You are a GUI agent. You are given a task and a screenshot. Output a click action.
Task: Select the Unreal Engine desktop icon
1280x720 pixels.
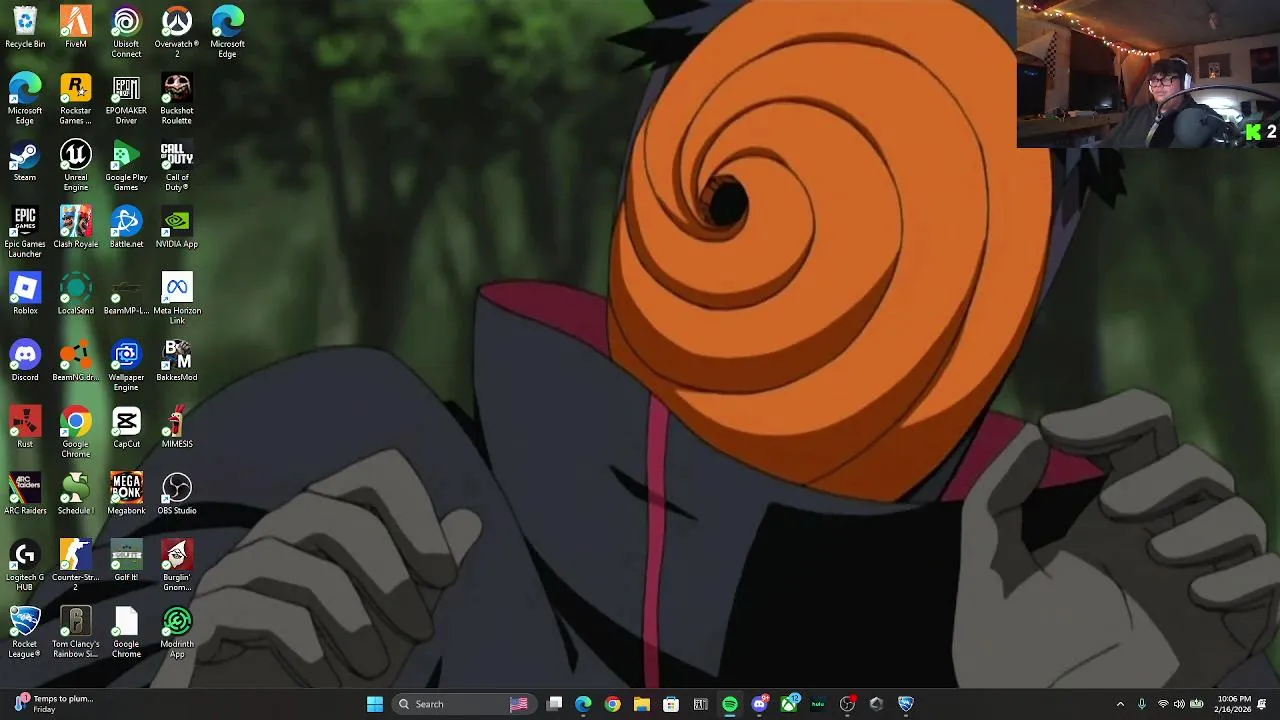(x=76, y=166)
